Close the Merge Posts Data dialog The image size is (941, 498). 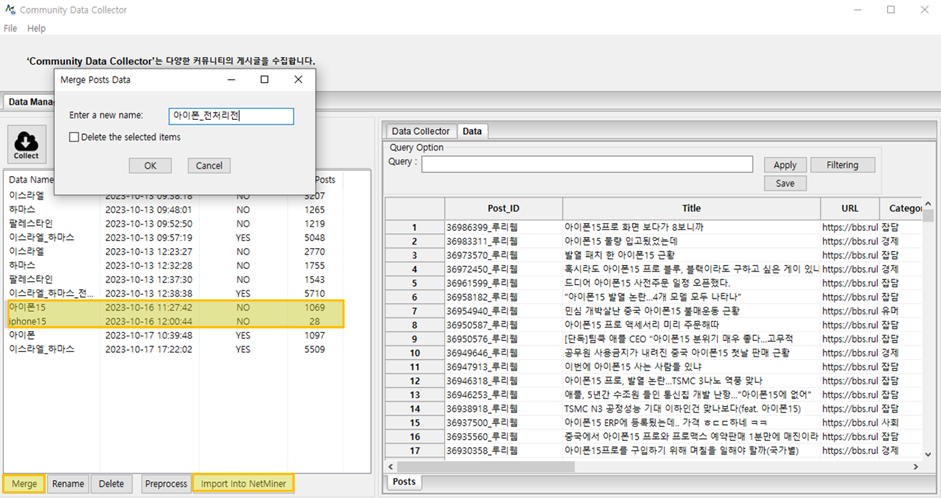298,79
